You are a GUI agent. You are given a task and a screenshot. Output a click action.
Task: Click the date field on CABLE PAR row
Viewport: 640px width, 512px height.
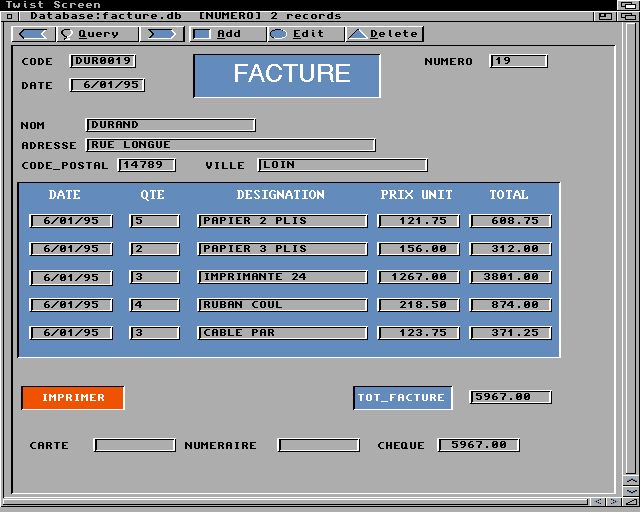click(71, 333)
